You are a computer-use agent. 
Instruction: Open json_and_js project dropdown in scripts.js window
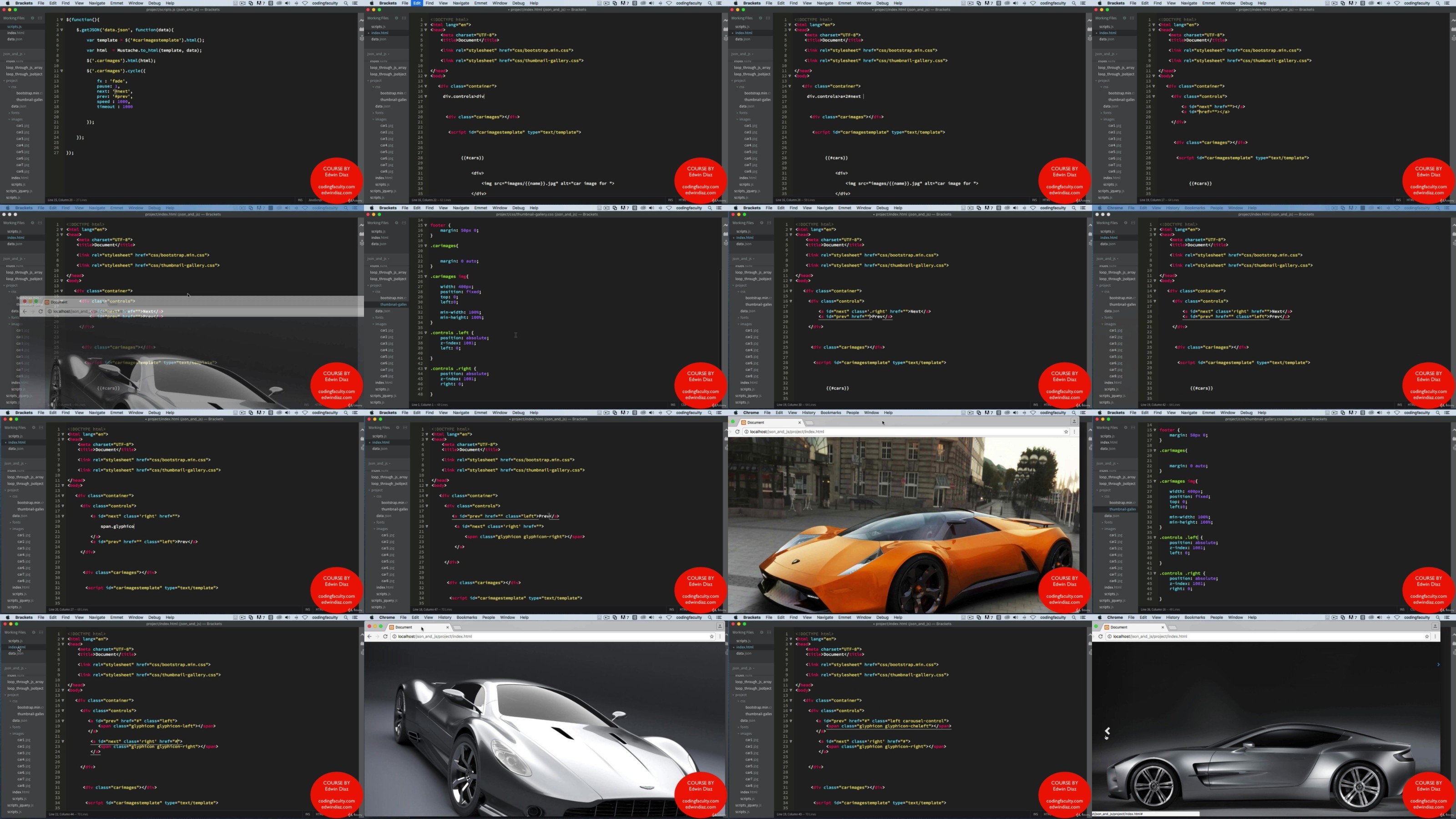coord(14,54)
